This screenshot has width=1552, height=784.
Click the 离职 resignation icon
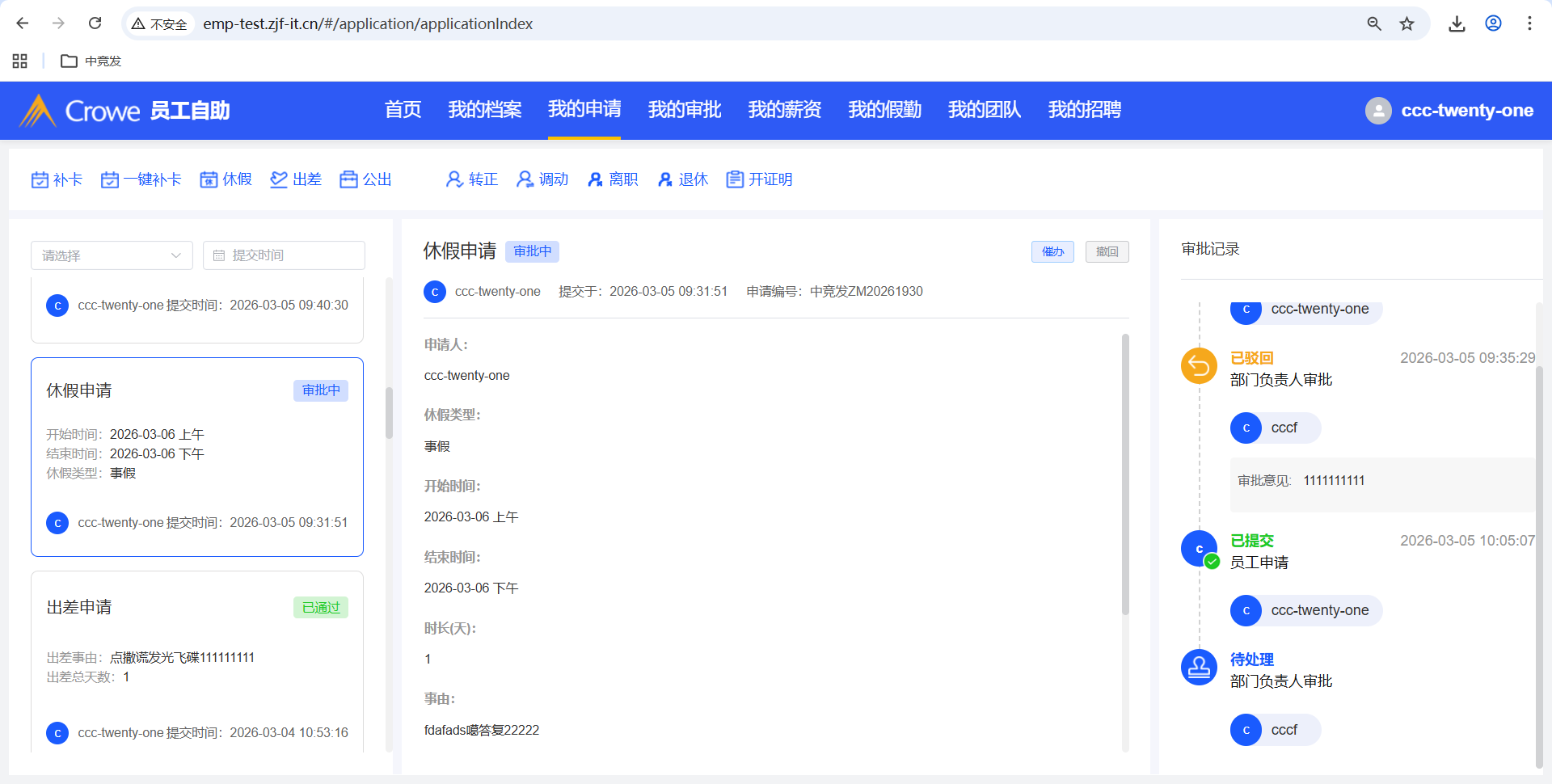click(x=596, y=179)
